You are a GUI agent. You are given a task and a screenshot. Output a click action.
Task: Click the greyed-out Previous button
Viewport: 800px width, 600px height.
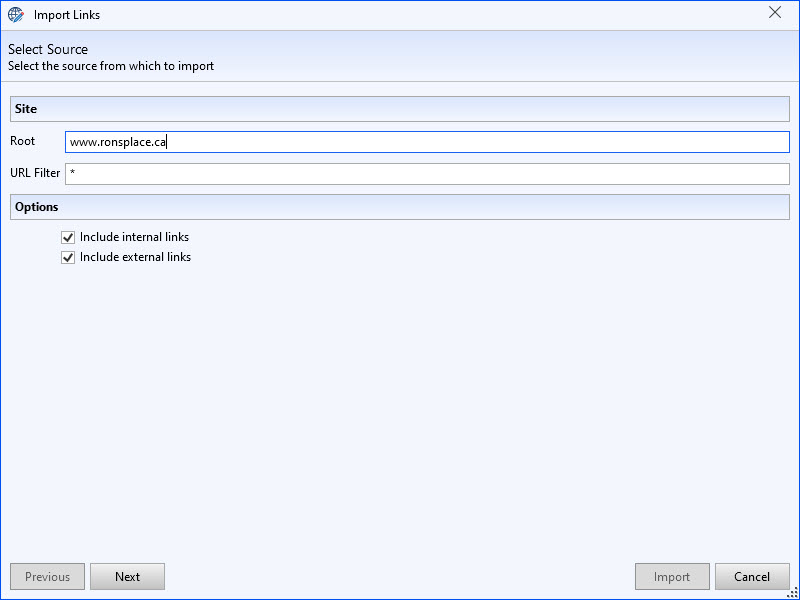(47, 576)
